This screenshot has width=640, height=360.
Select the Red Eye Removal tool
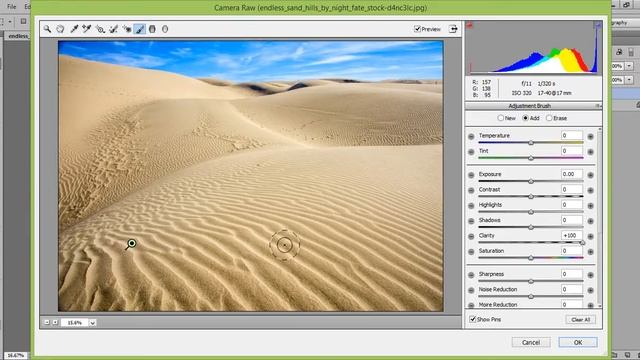(x=127, y=29)
